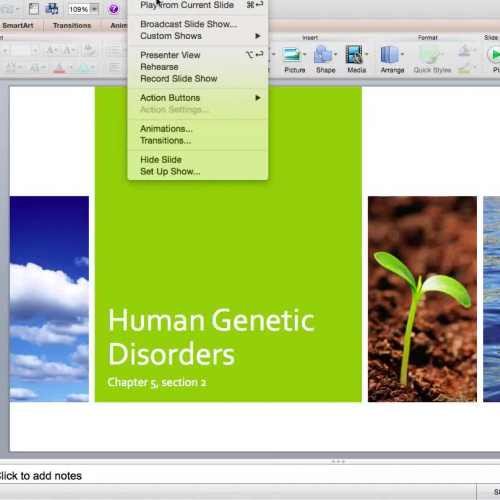Select the water ripple picture

click(x=492, y=299)
